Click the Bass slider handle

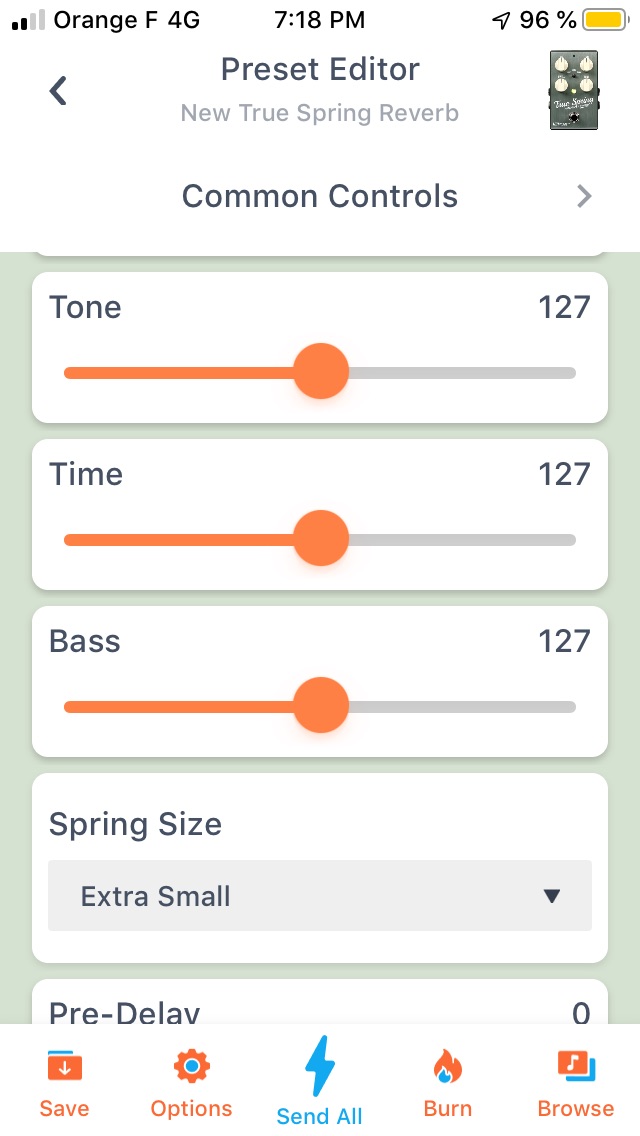point(321,706)
